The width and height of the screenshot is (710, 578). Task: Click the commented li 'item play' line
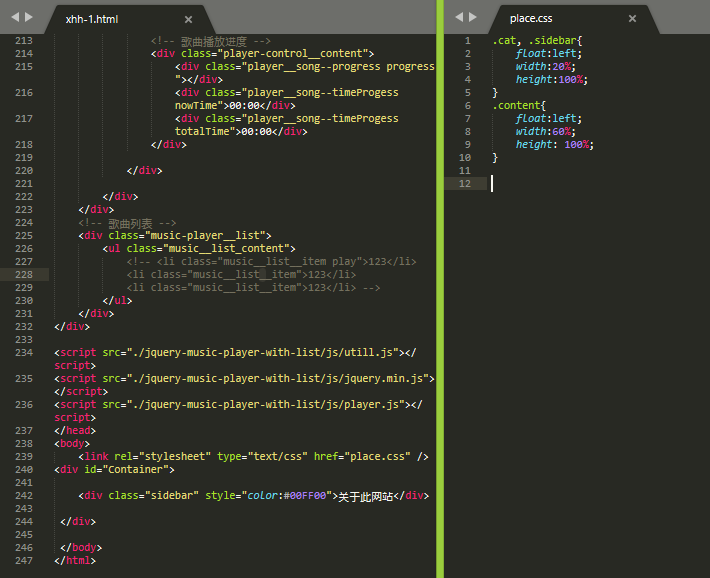coord(271,262)
